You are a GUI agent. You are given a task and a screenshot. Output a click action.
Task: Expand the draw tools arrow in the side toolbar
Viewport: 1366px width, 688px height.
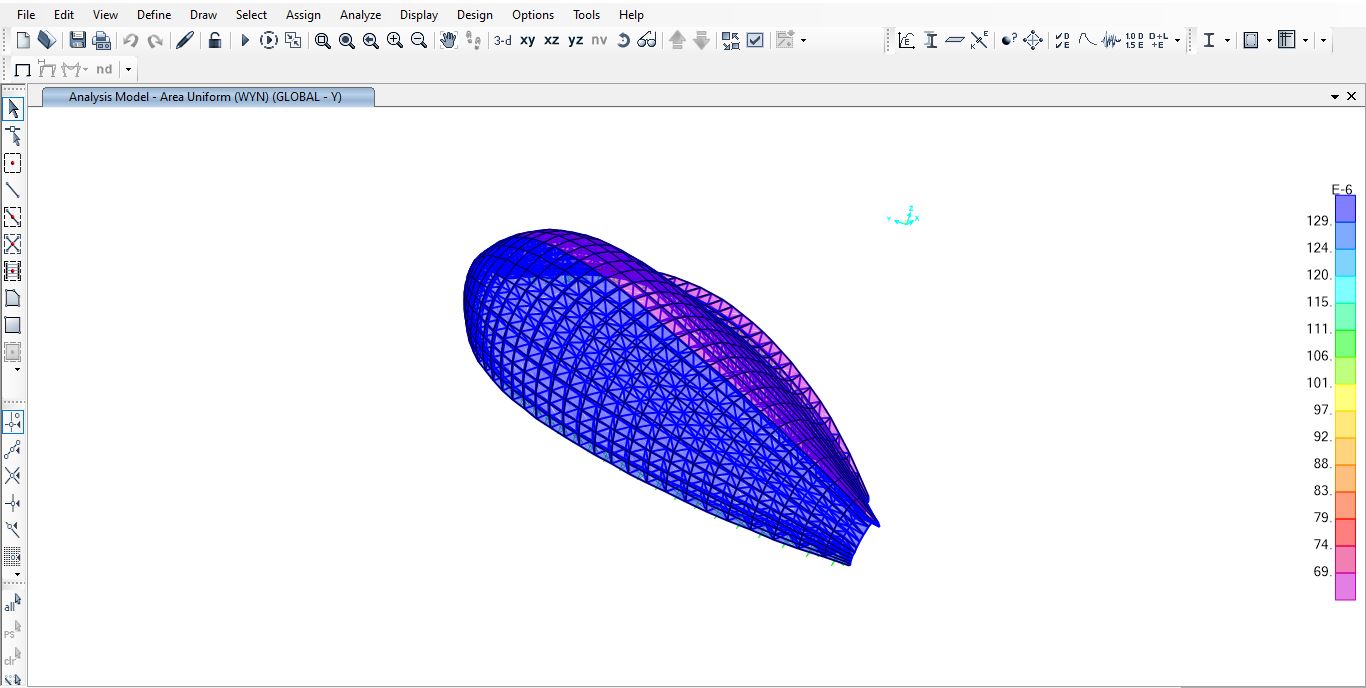17,370
